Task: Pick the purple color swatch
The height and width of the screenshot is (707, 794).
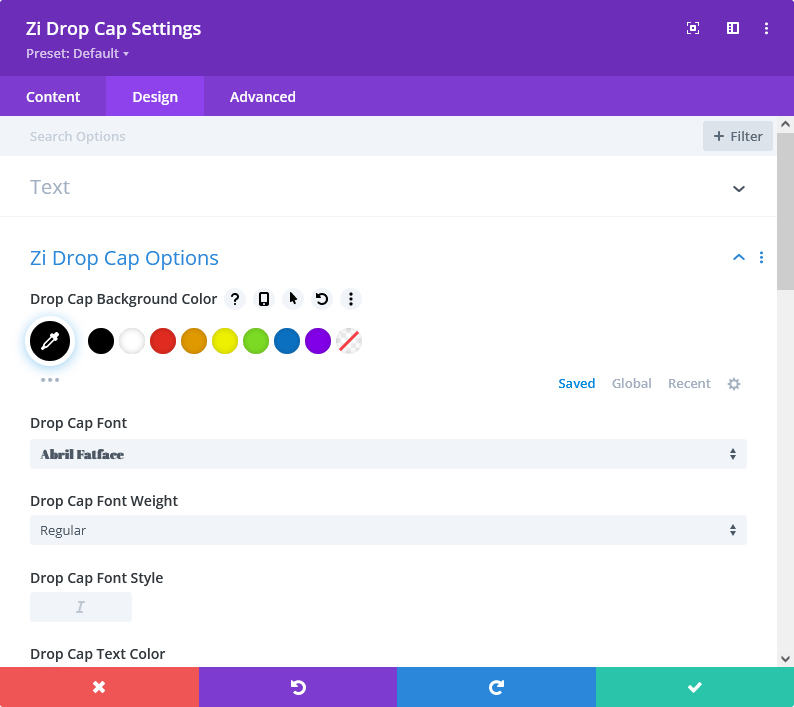Action: point(318,341)
